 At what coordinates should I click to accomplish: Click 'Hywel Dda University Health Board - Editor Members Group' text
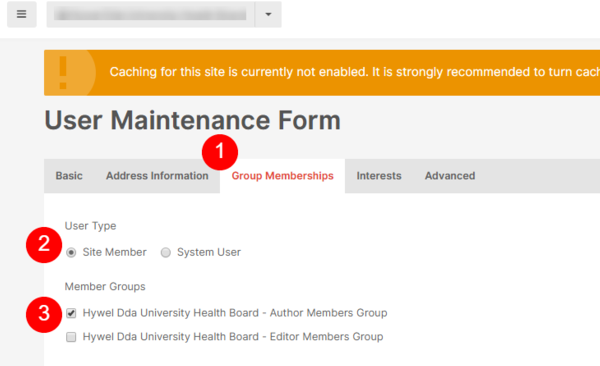233,337
